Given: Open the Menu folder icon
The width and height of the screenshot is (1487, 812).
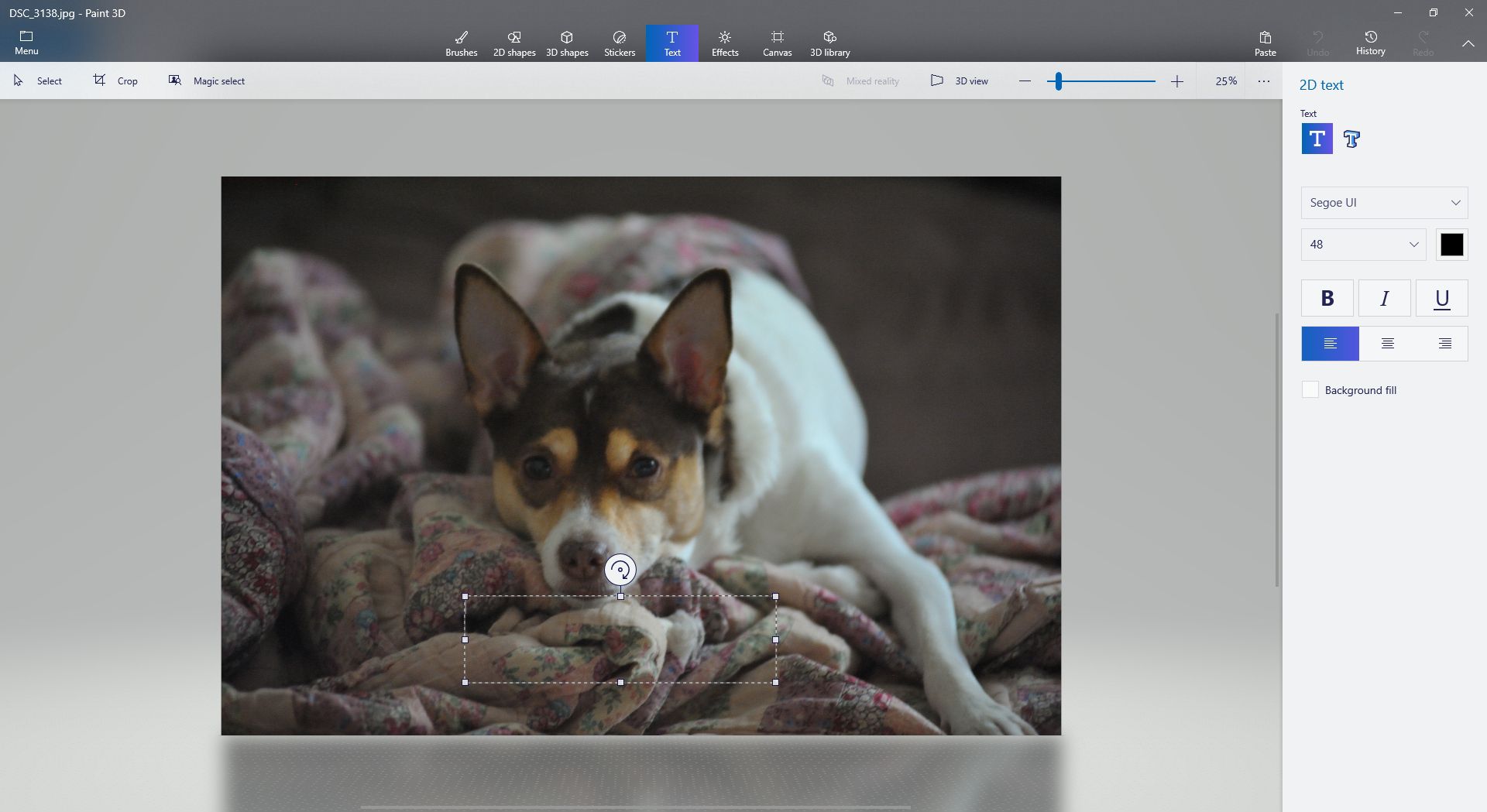Looking at the screenshot, I should (x=26, y=43).
